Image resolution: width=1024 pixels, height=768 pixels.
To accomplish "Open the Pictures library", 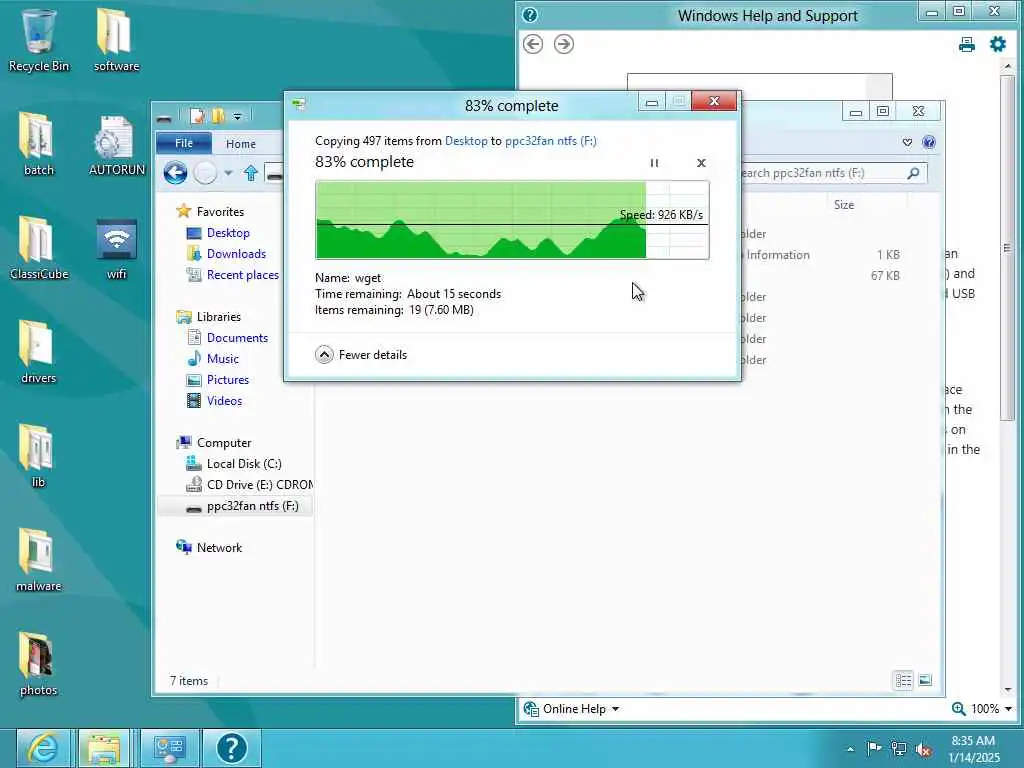I will (227, 379).
